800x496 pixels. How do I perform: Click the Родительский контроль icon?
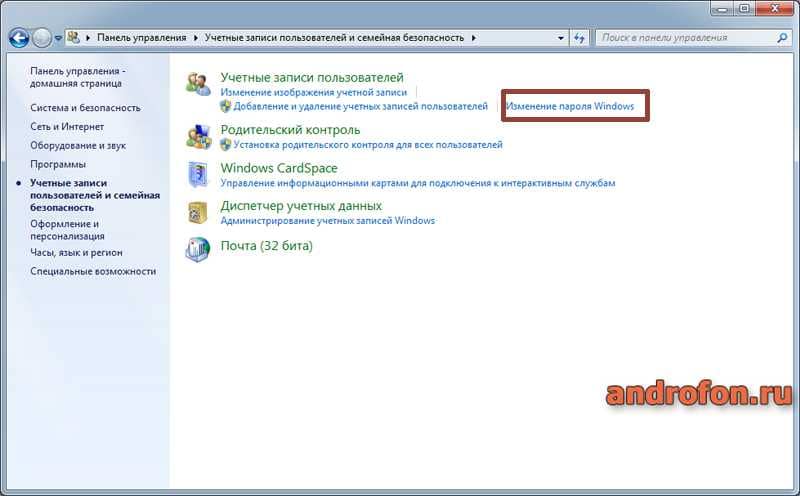[198, 137]
